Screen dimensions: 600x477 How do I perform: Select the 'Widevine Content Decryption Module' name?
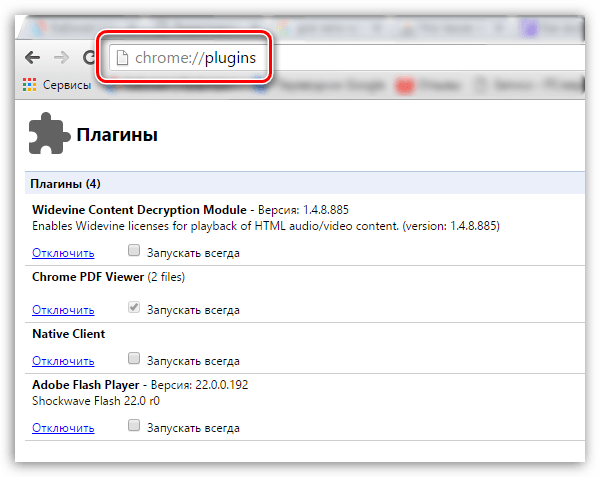(x=139, y=210)
